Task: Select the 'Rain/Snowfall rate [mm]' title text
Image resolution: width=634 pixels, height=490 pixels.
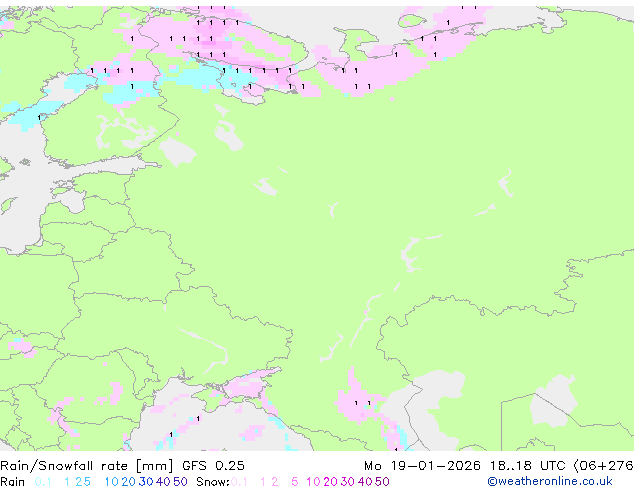Action: [87, 466]
